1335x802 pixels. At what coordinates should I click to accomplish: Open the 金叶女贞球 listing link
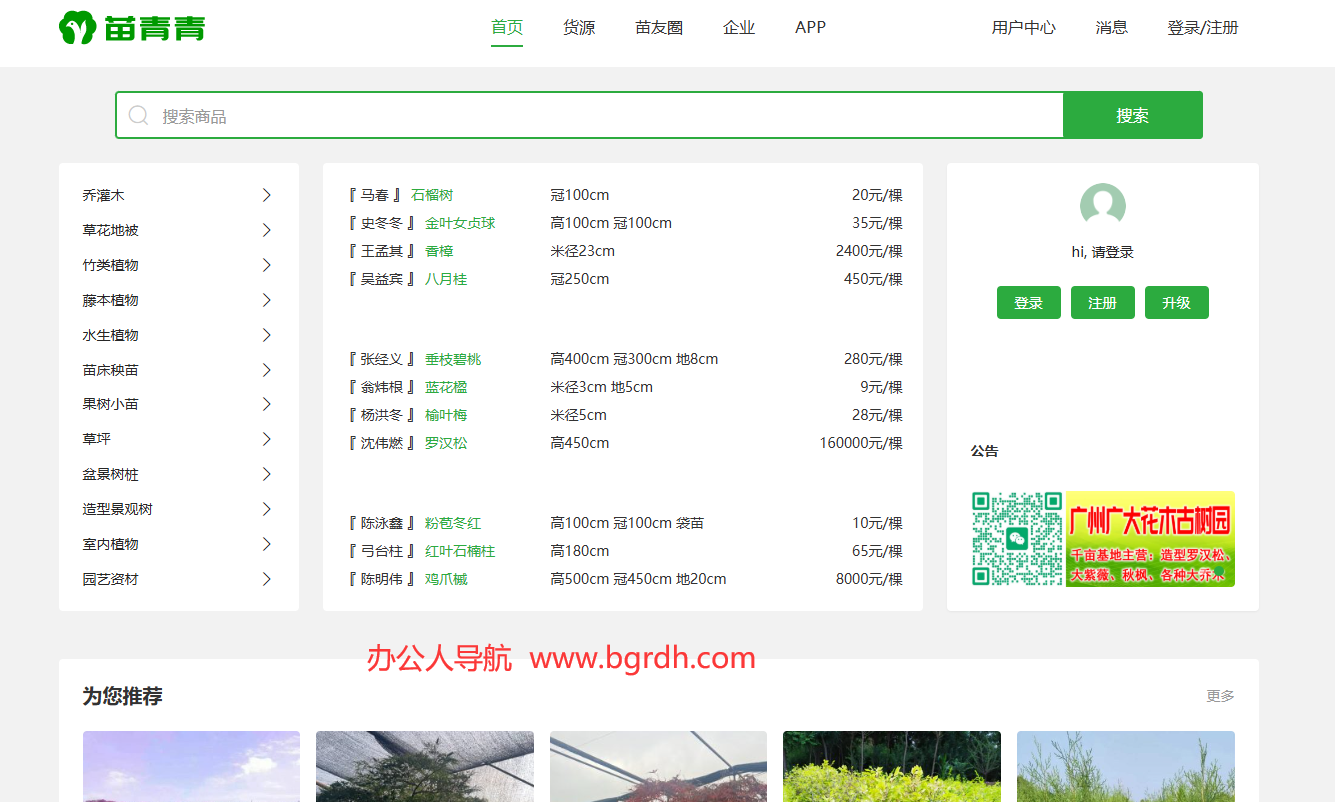[460, 223]
